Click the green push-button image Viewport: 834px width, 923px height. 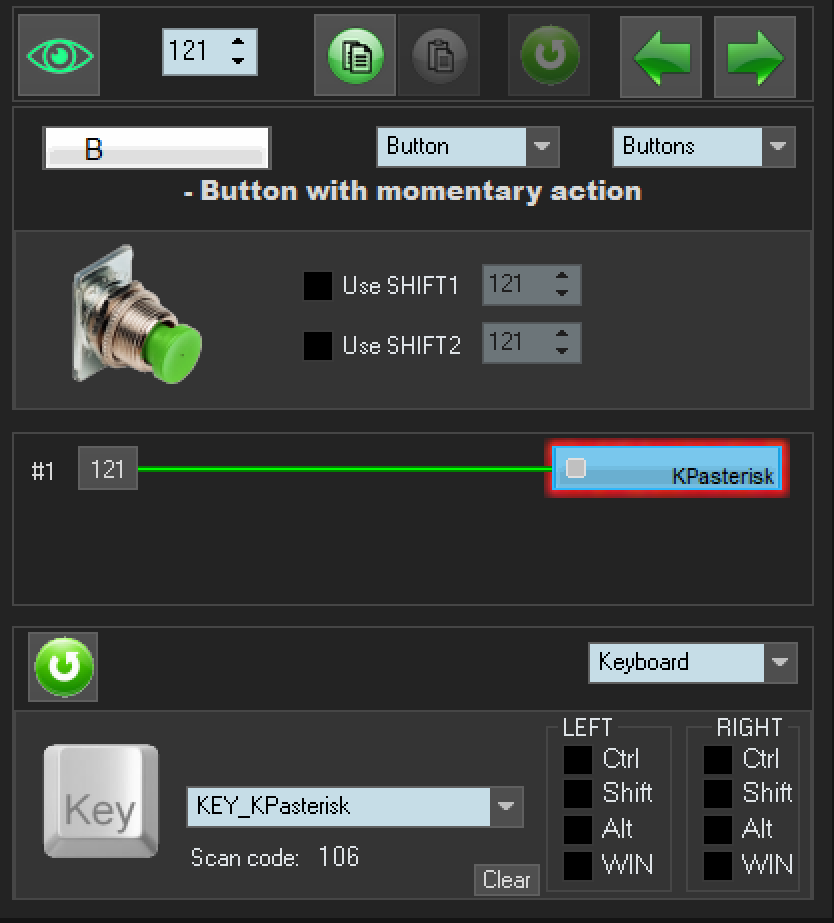pos(137,315)
